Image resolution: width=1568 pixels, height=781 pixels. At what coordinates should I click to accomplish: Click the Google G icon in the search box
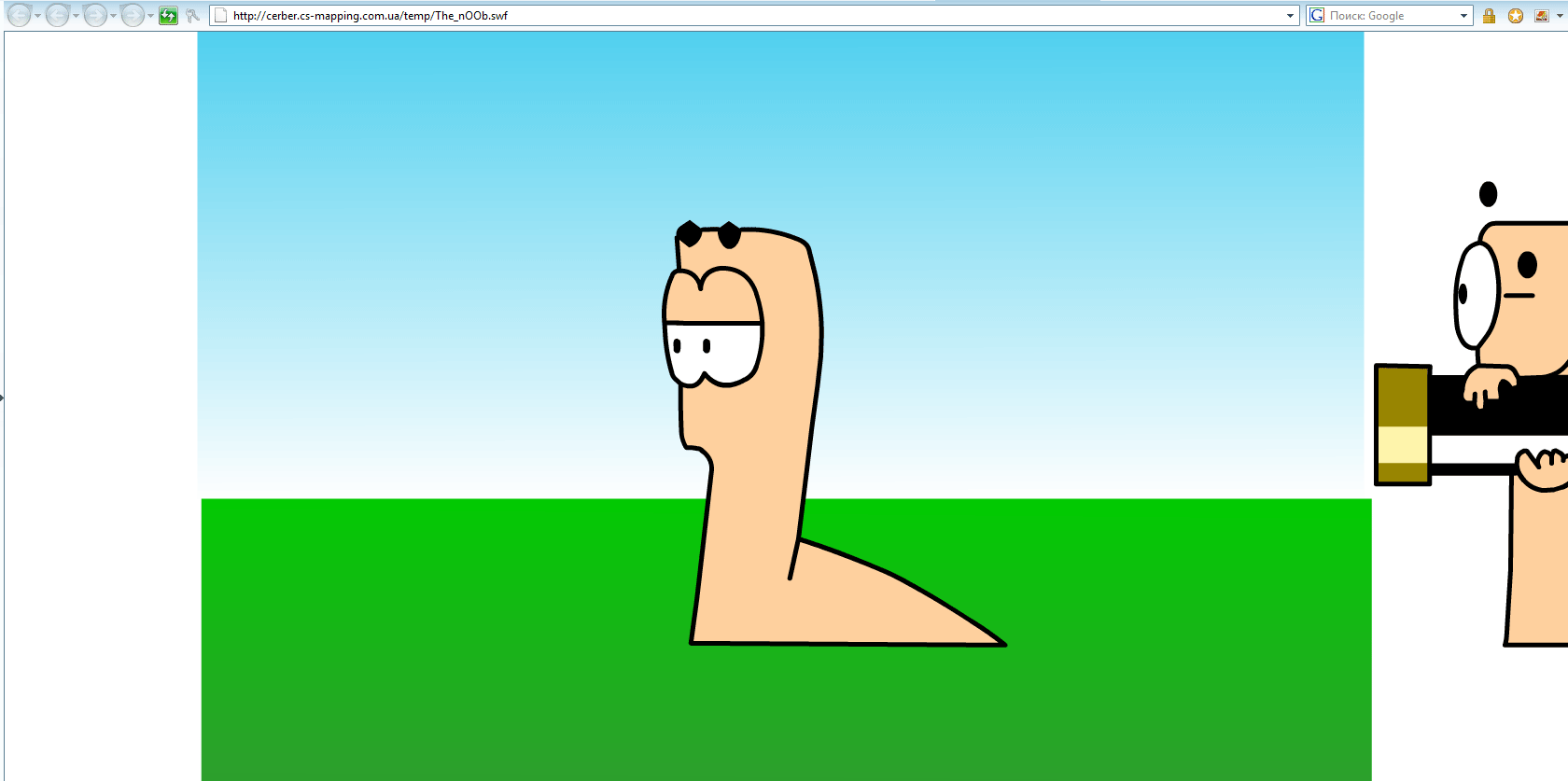1317,16
